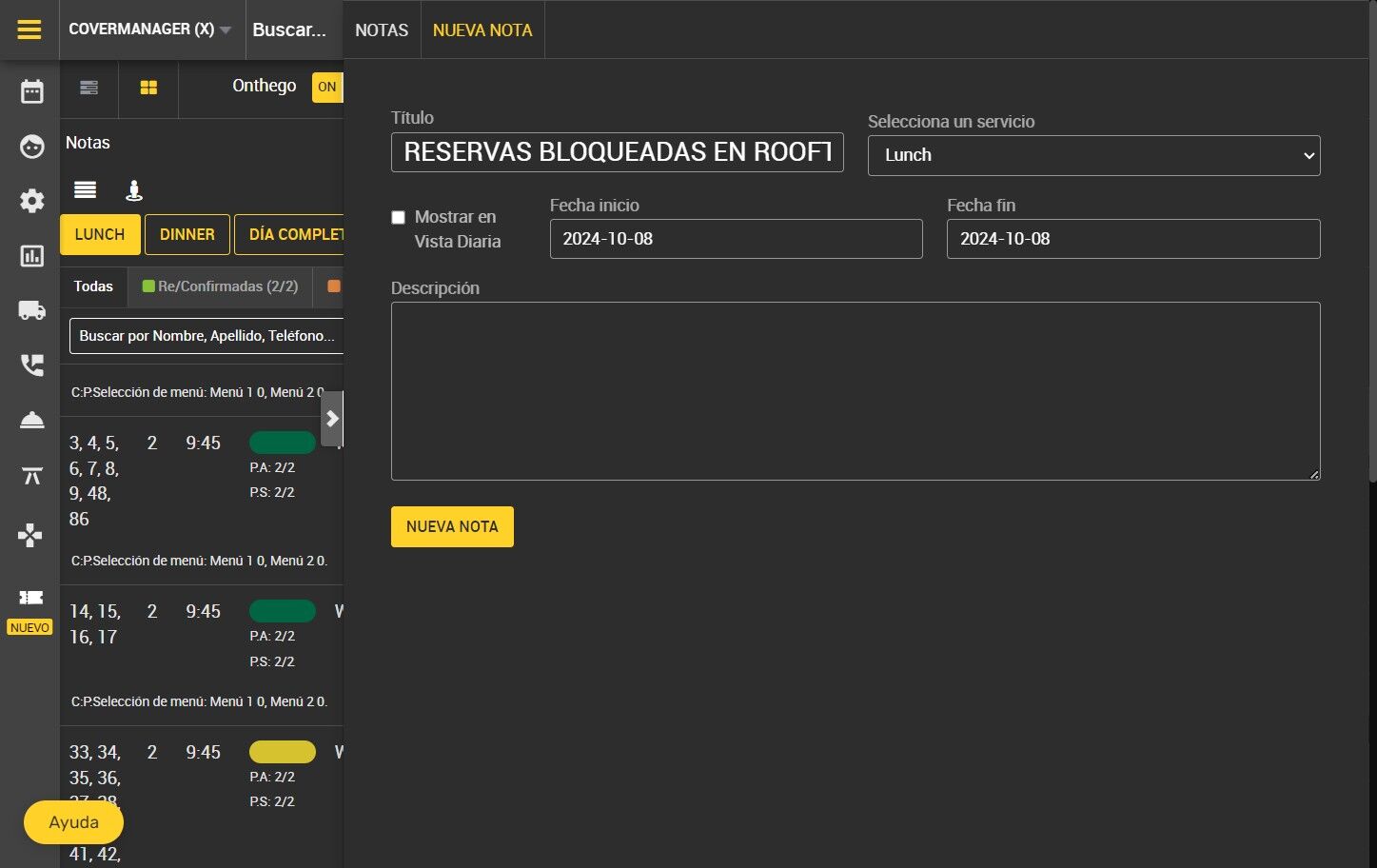
Task: Switch to the NOTAS tab
Action: (382, 30)
